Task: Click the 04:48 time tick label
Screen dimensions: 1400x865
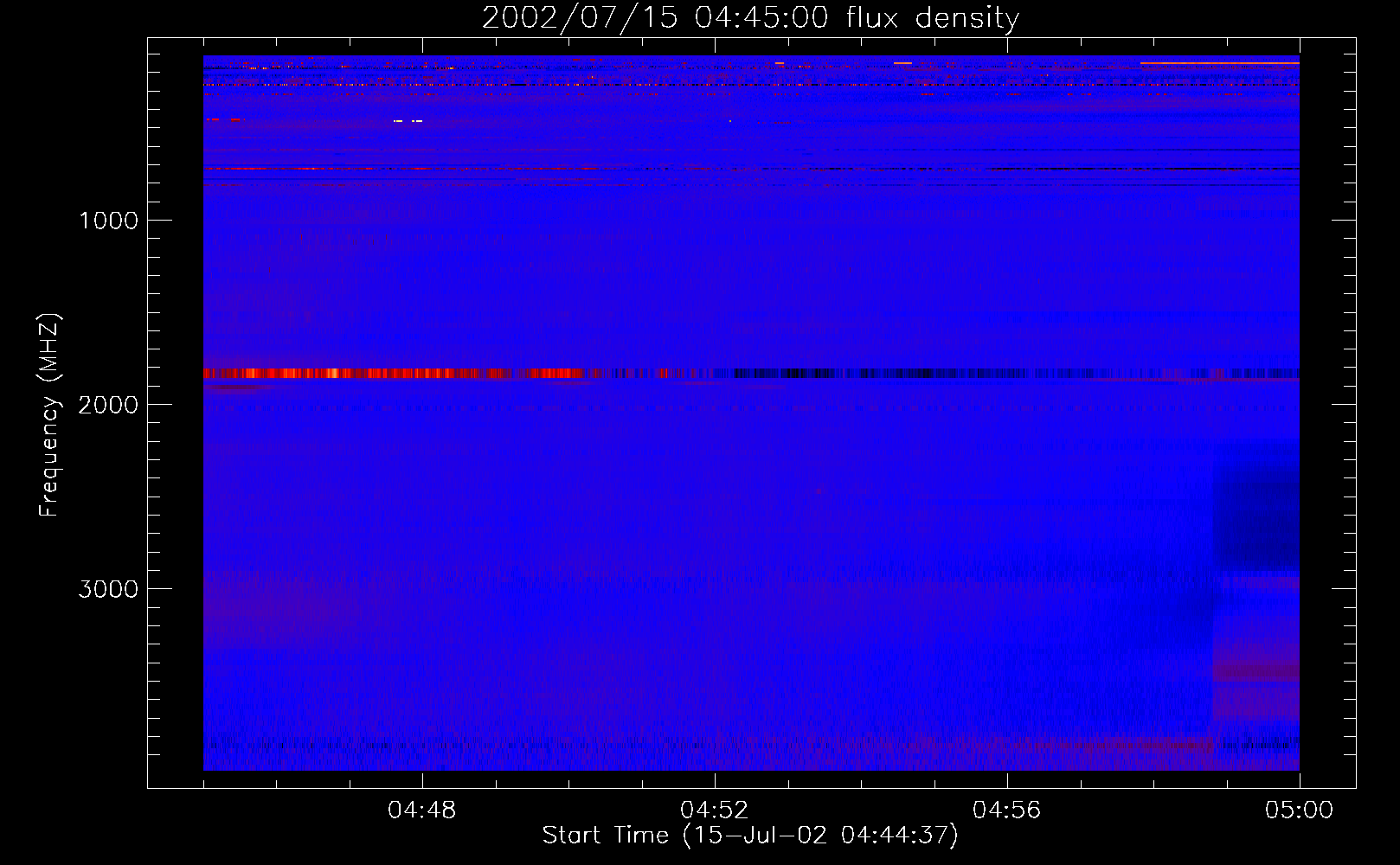Action: pyautogui.click(x=422, y=811)
